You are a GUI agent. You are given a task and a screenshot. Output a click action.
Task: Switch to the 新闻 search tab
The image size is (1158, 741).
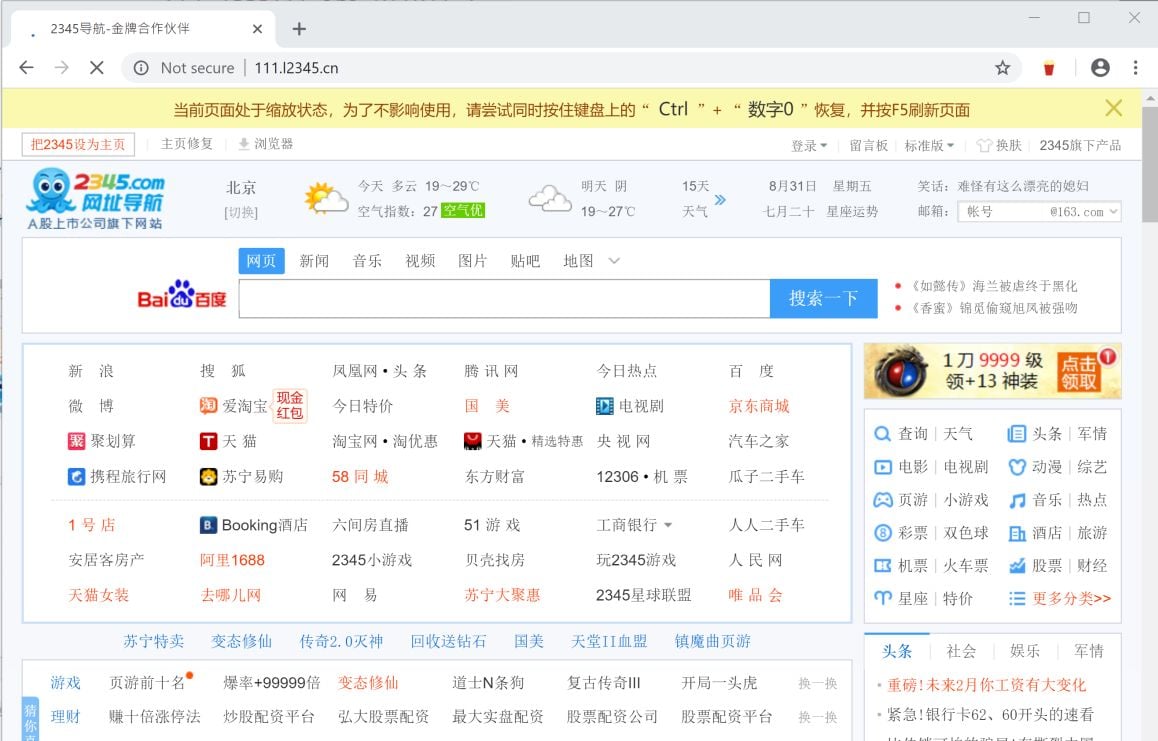[x=316, y=260]
